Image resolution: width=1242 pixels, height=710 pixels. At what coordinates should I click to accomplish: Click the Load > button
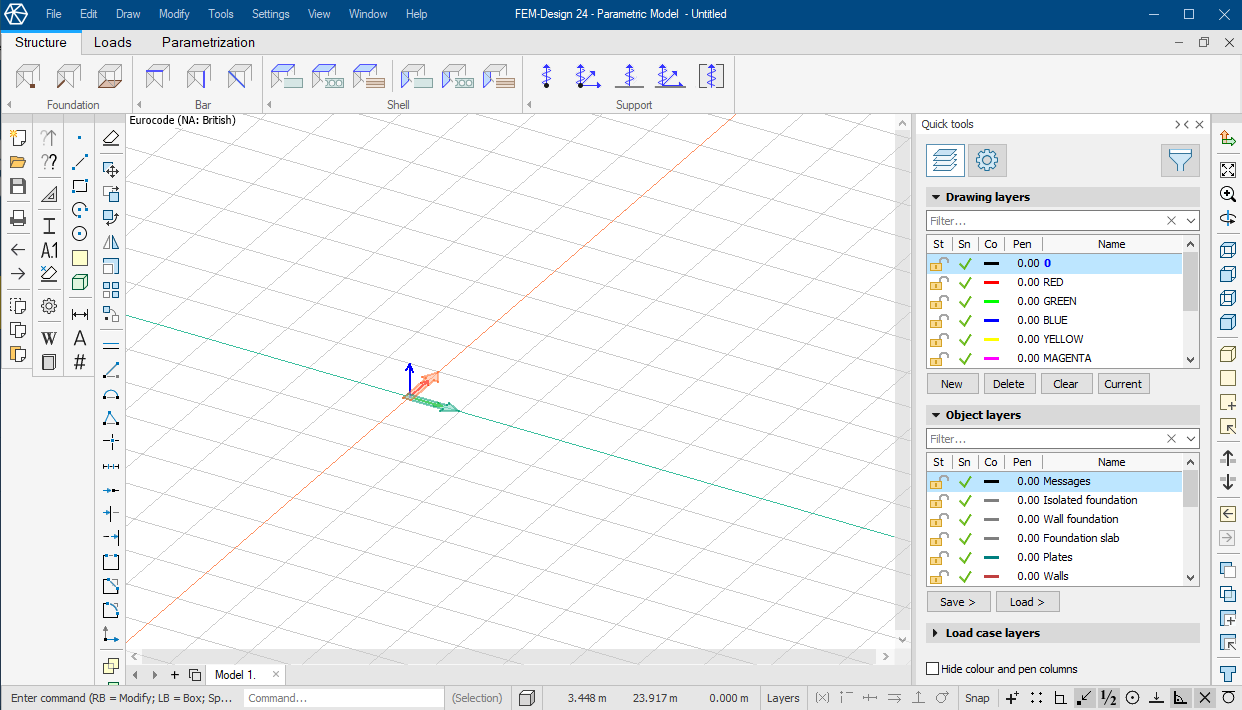point(1027,602)
